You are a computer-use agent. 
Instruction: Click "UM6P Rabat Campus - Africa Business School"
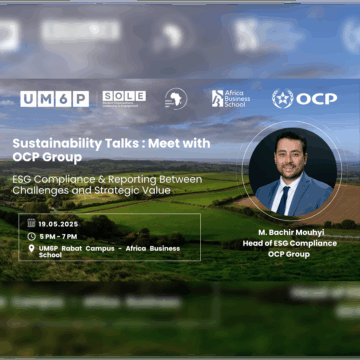(x=109, y=252)
